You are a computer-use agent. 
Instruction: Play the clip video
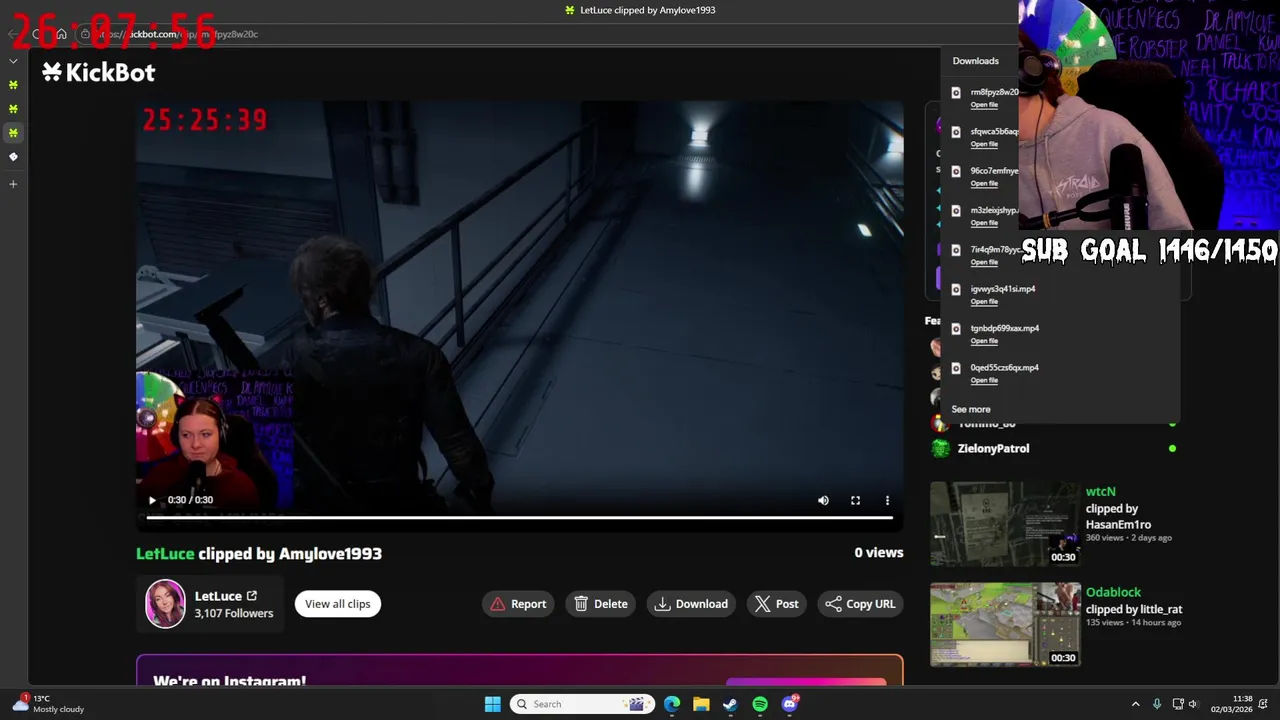(152, 500)
